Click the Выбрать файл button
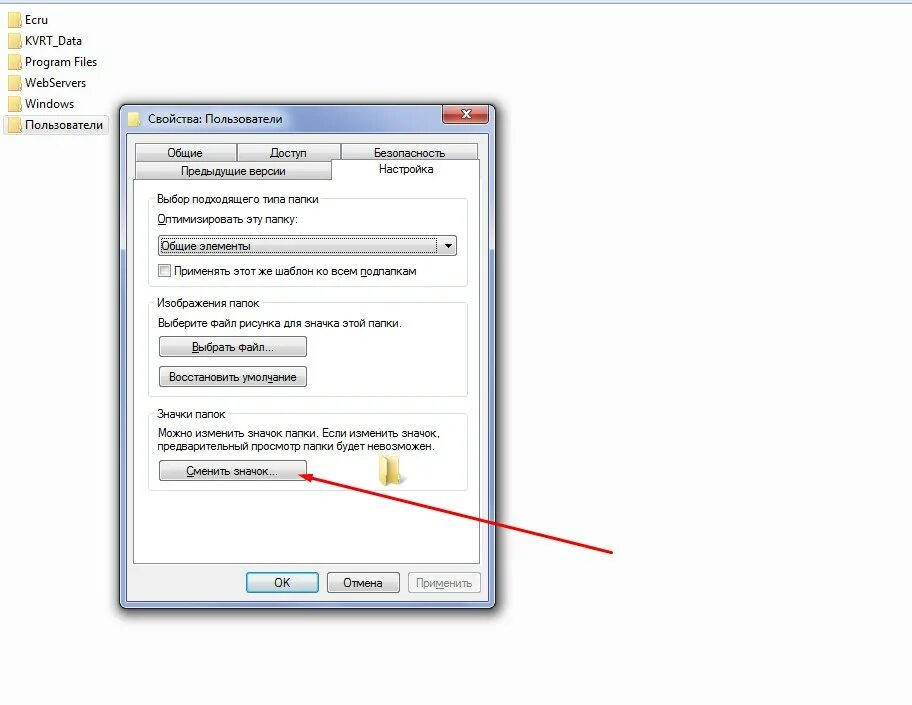The image size is (912, 705). (233, 347)
